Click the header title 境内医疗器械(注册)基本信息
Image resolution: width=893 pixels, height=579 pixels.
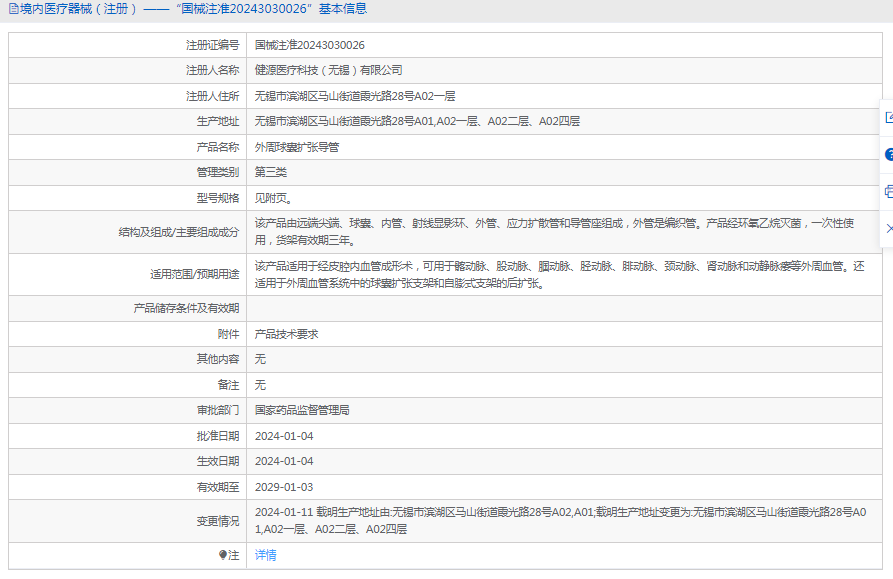click(194, 9)
